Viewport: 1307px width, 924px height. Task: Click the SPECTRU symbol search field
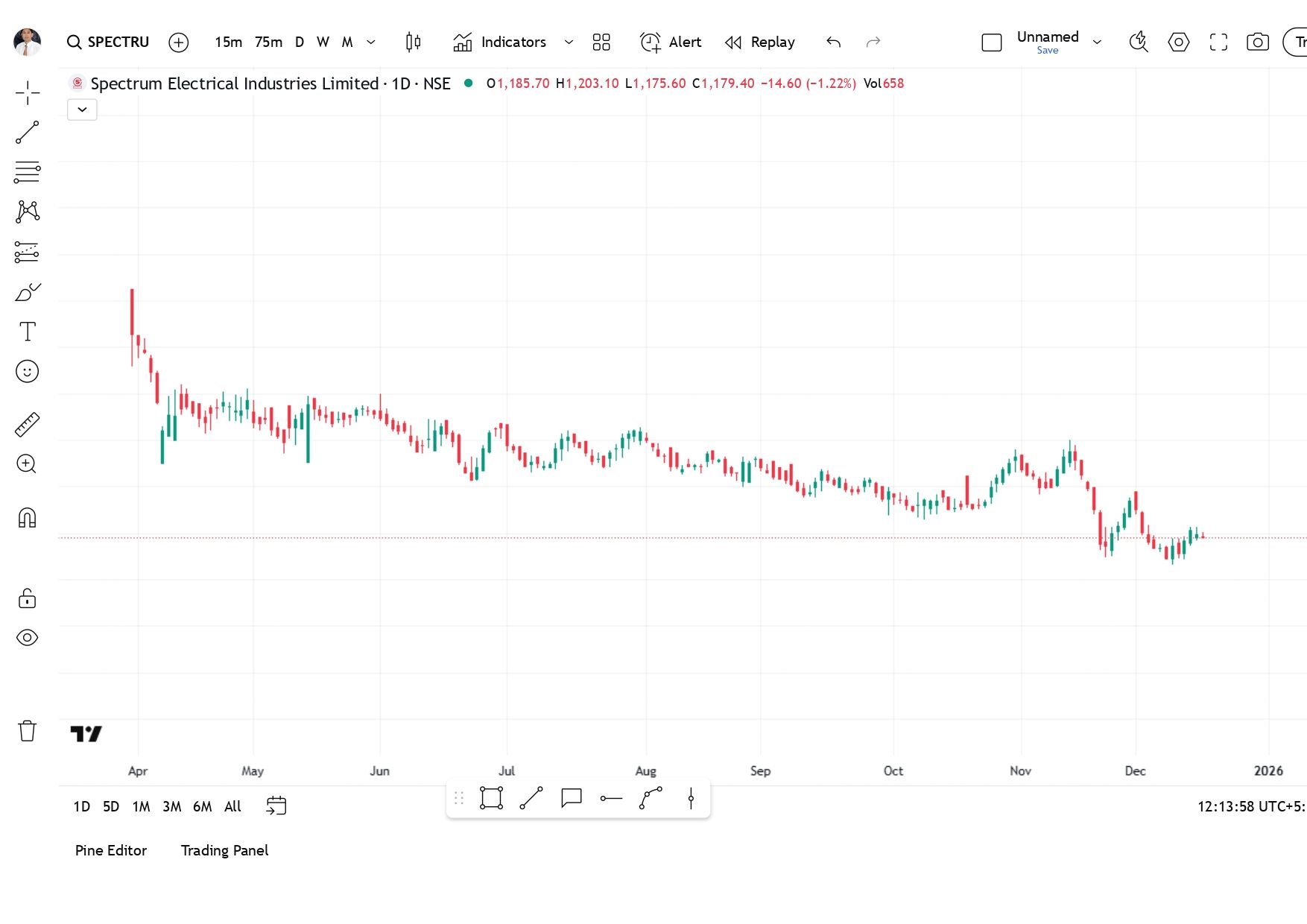[109, 42]
